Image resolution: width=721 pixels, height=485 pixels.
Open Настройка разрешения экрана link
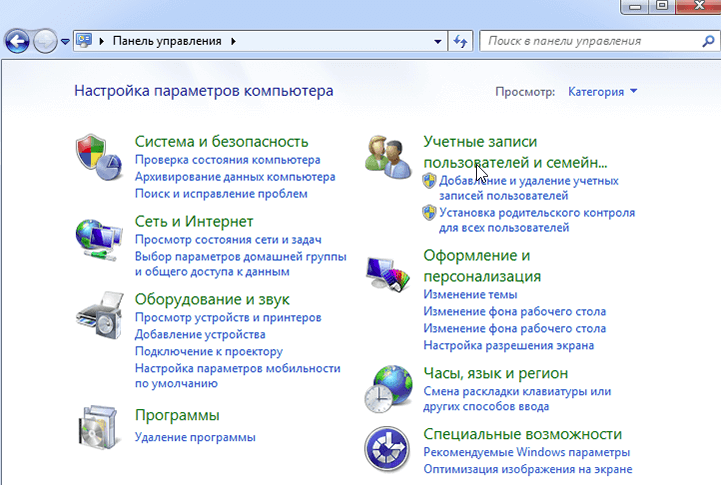[x=509, y=346]
